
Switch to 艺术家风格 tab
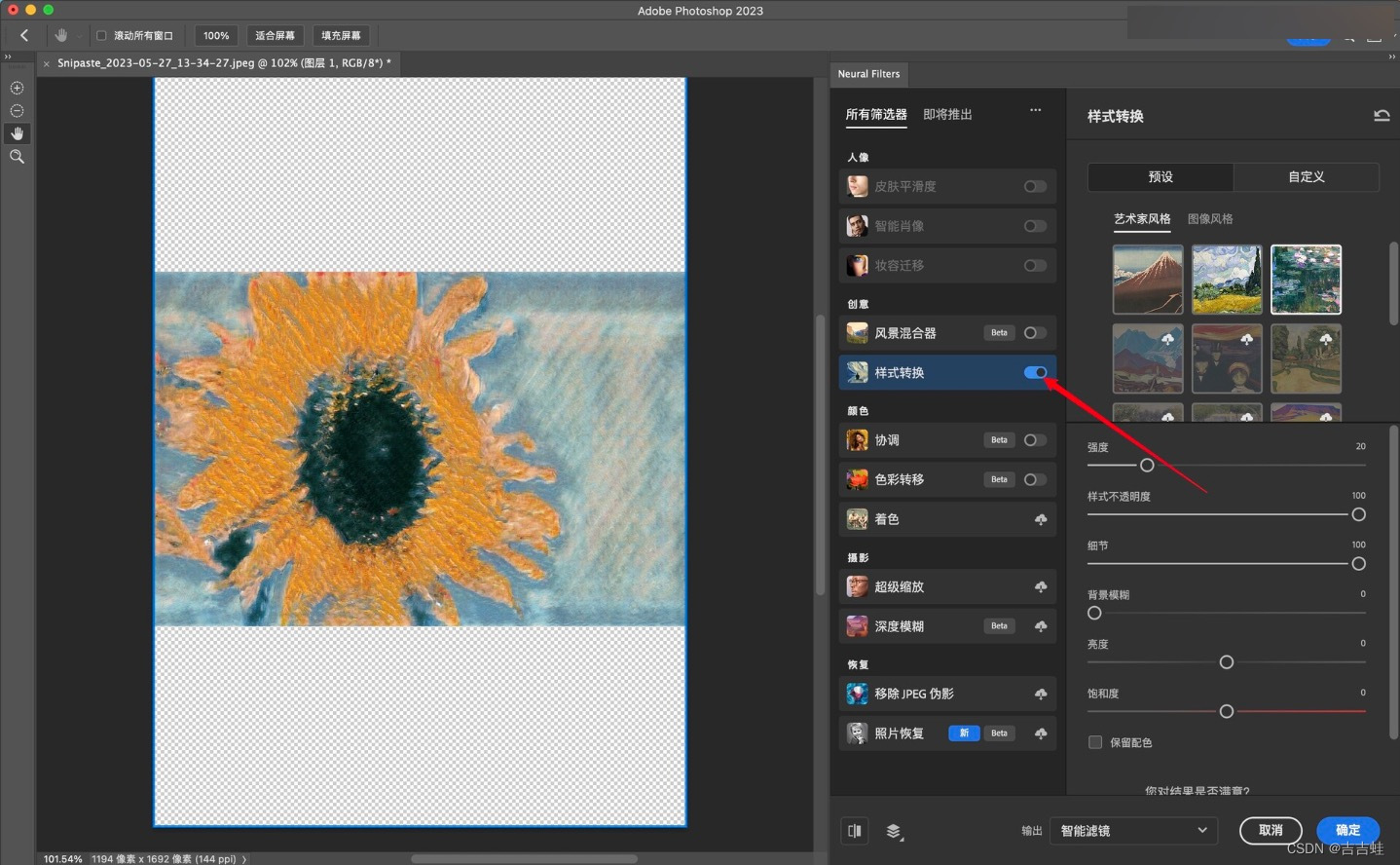1142,218
